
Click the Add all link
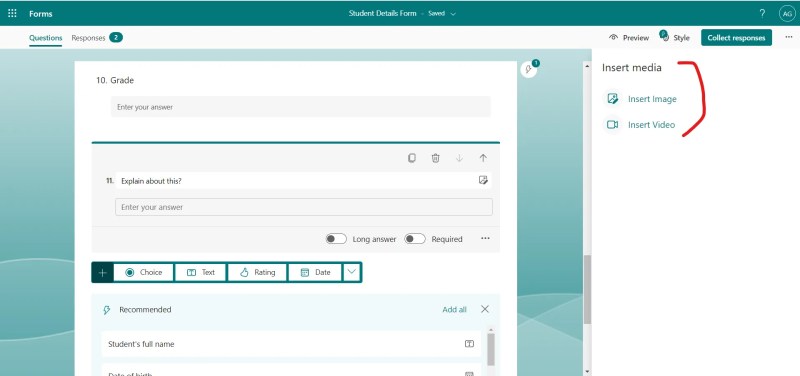[454, 310]
